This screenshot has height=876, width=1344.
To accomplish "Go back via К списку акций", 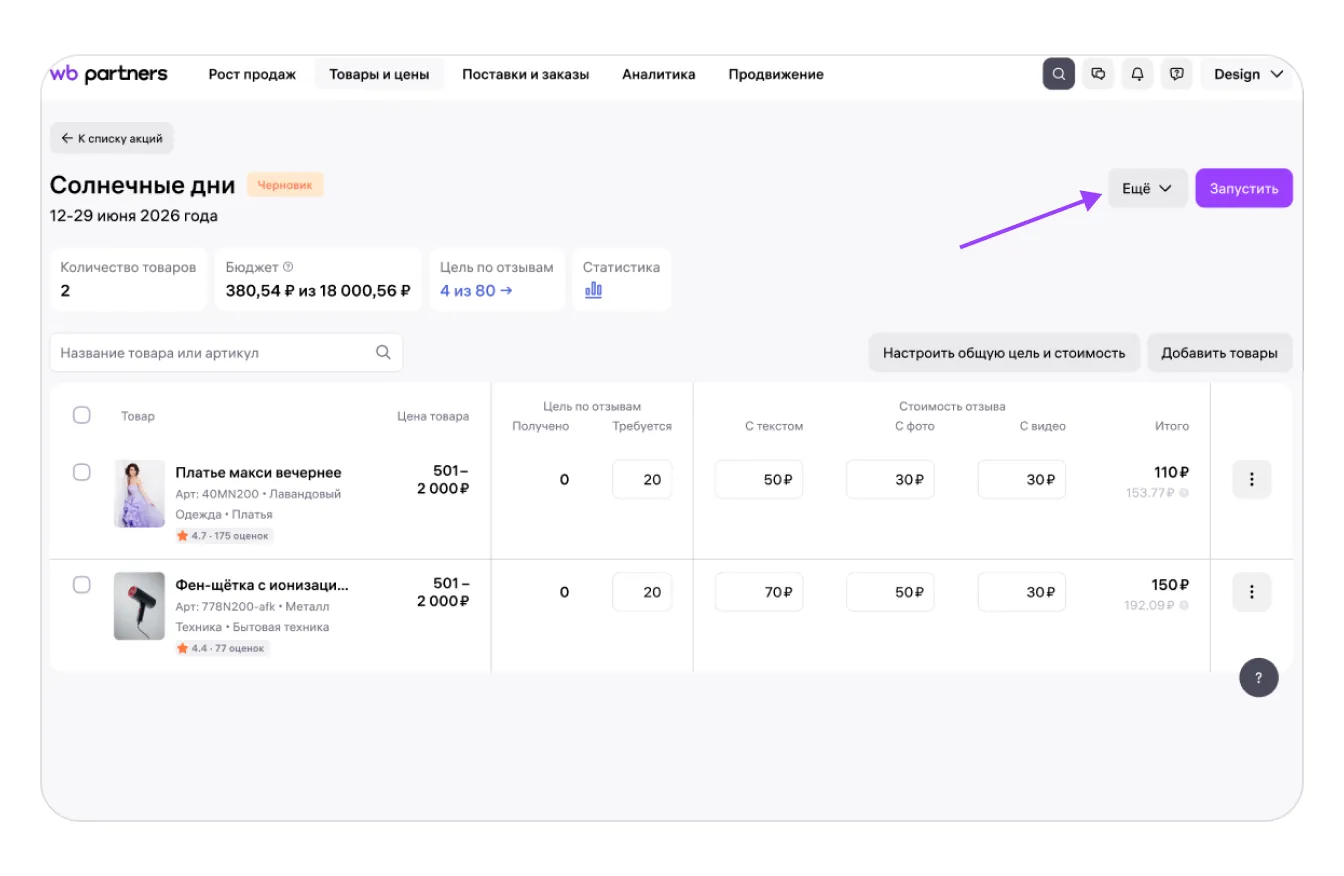I will click(112, 138).
